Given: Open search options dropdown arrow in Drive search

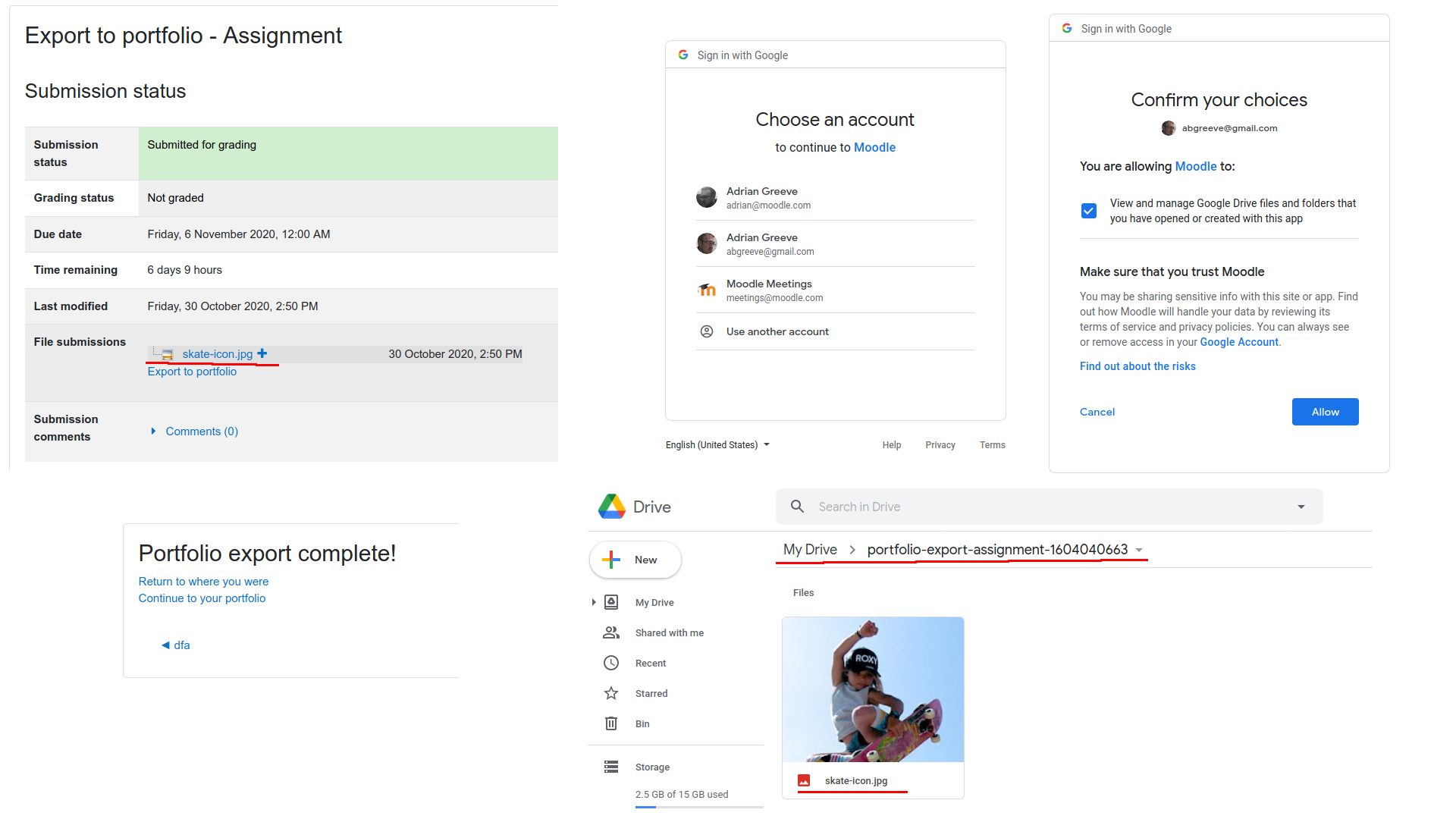Looking at the screenshot, I should (1301, 507).
